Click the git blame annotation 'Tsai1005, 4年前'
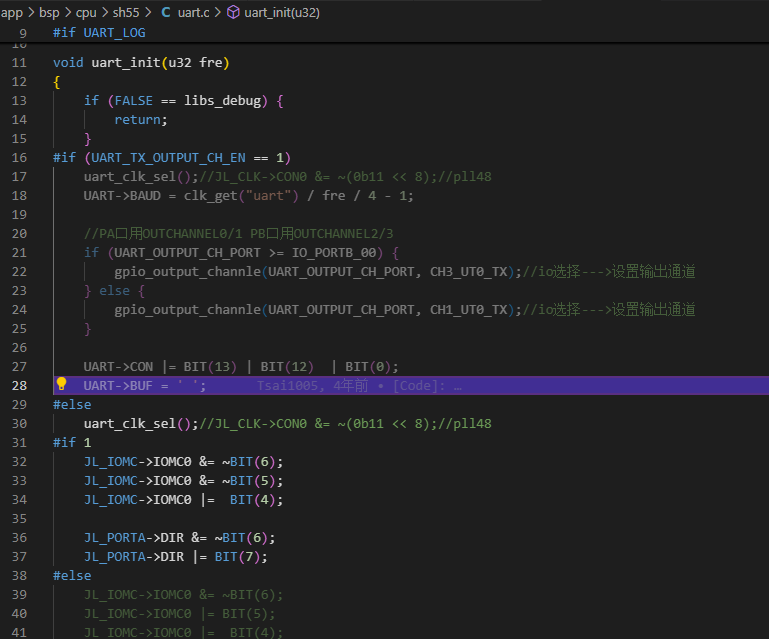Image resolution: width=769 pixels, height=639 pixels. pyautogui.click(x=312, y=385)
